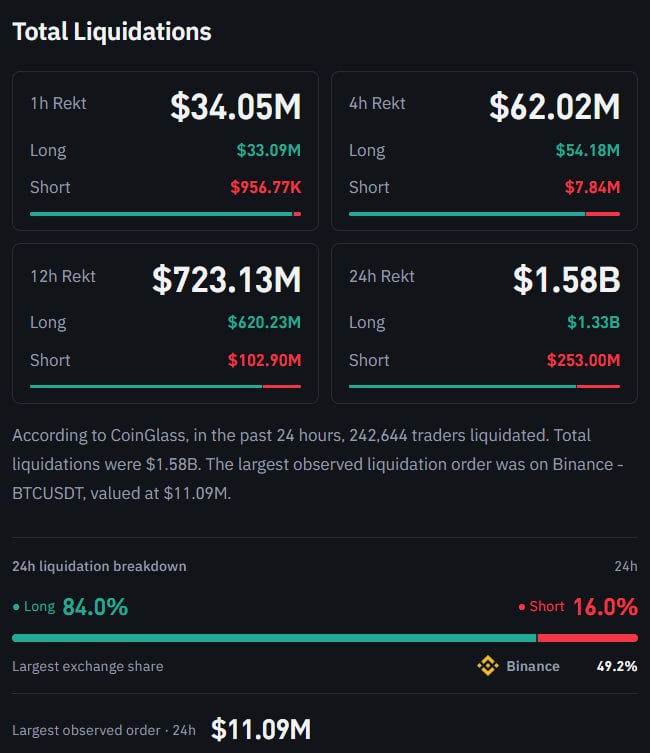This screenshot has width=650, height=753.
Task: Click the 24h liquidation breakdown heading
Action: click(99, 566)
